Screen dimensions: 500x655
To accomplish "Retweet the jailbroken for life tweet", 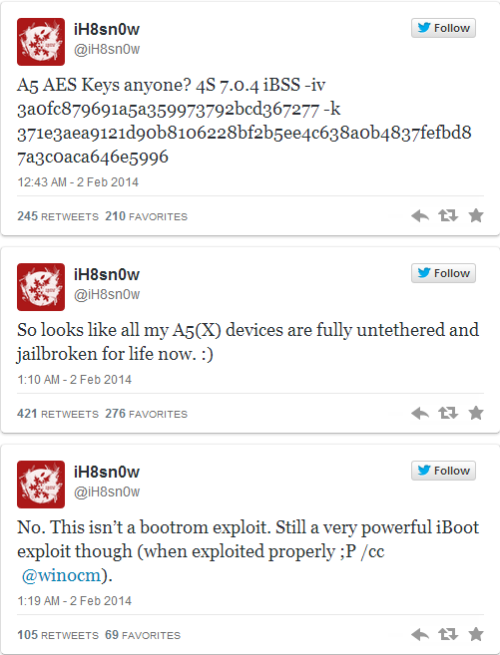I will (x=448, y=413).
